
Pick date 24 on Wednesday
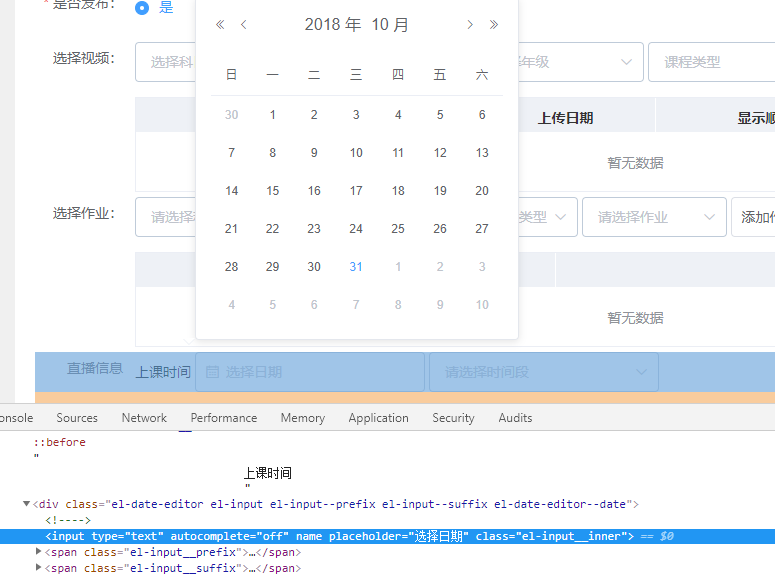[356, 229]
